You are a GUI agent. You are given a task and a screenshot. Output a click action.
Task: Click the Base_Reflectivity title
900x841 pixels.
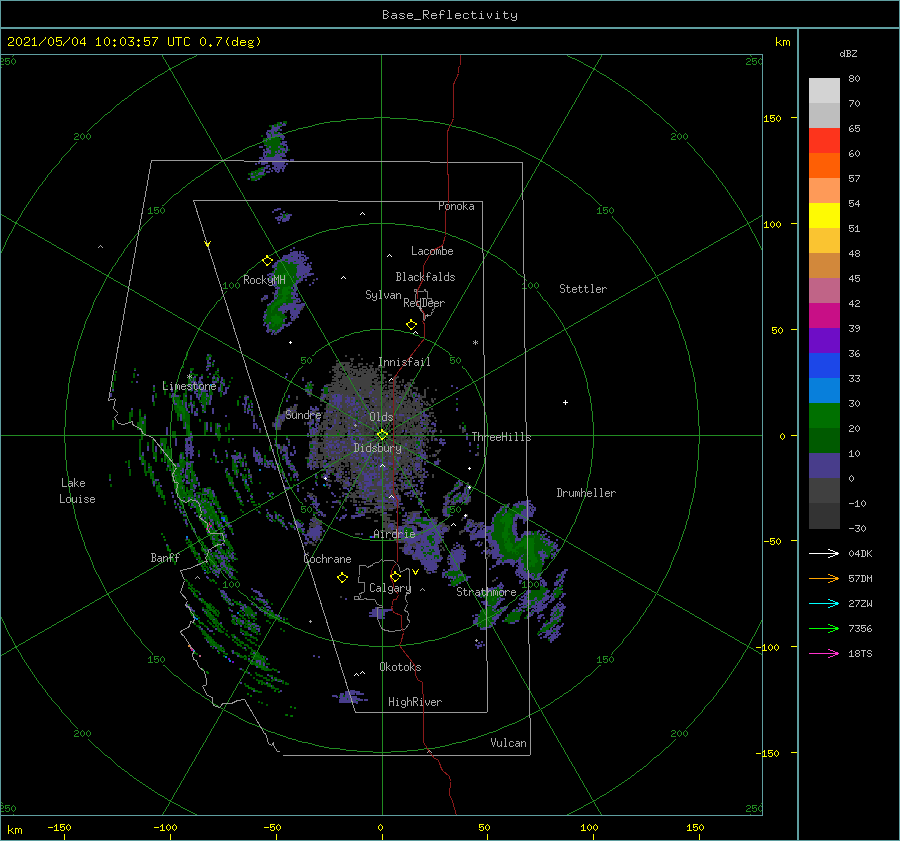450,15
